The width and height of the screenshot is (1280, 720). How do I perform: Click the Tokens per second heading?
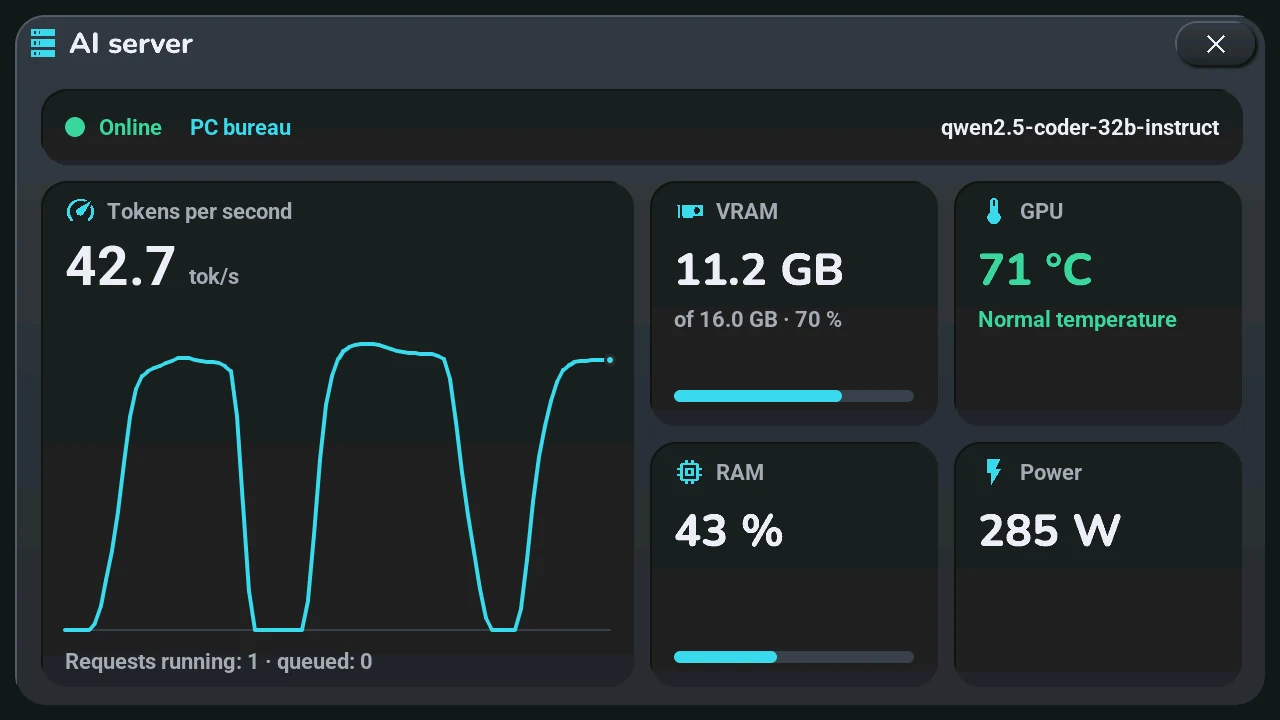coord(200,211)
